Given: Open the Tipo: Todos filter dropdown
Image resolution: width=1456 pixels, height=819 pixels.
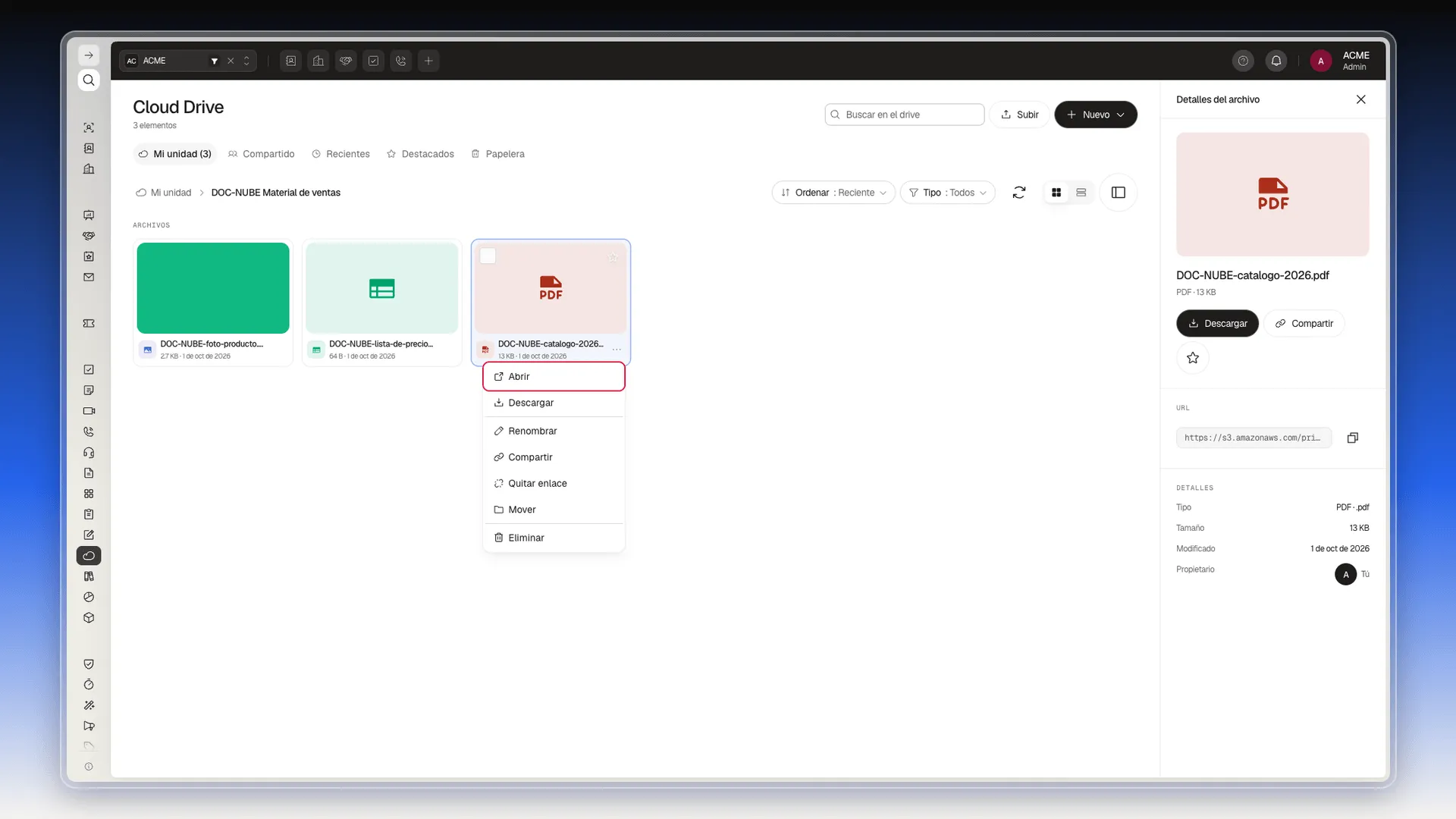Looking at the screenshot, I should [948, 193].
